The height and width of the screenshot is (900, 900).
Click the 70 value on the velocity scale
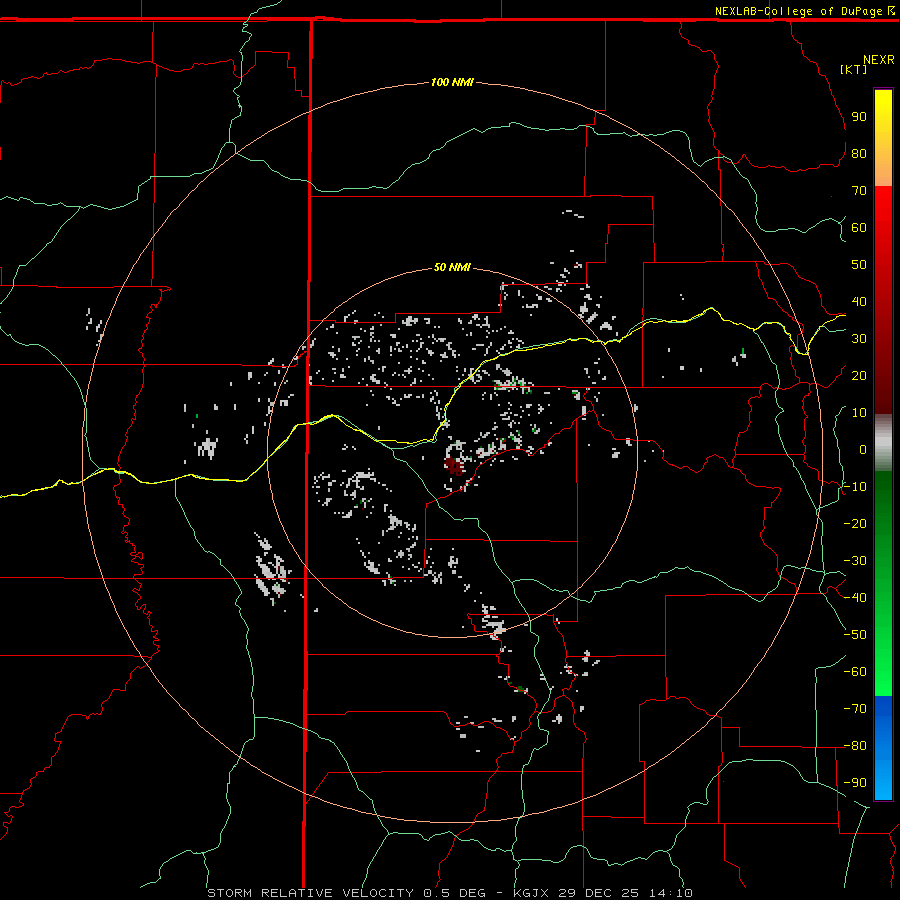tap(859, 191)
